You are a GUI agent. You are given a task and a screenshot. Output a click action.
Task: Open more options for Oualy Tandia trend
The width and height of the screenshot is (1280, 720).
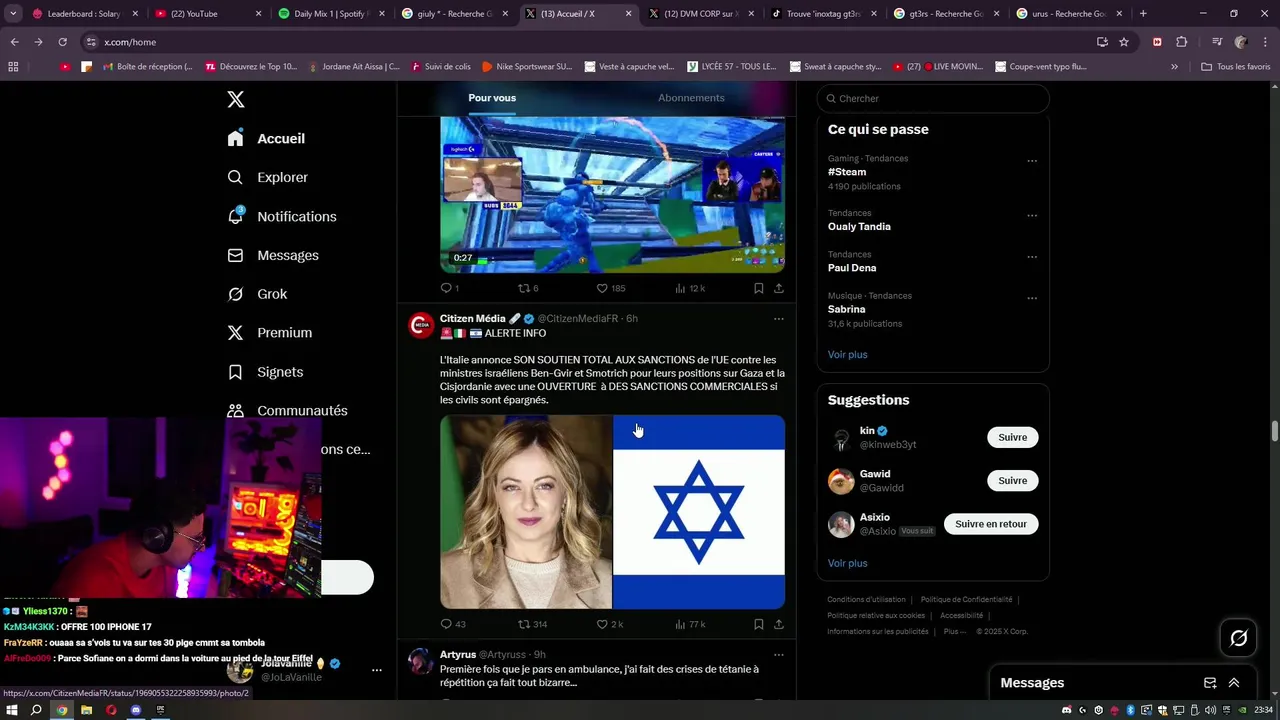pos(1032,215)
